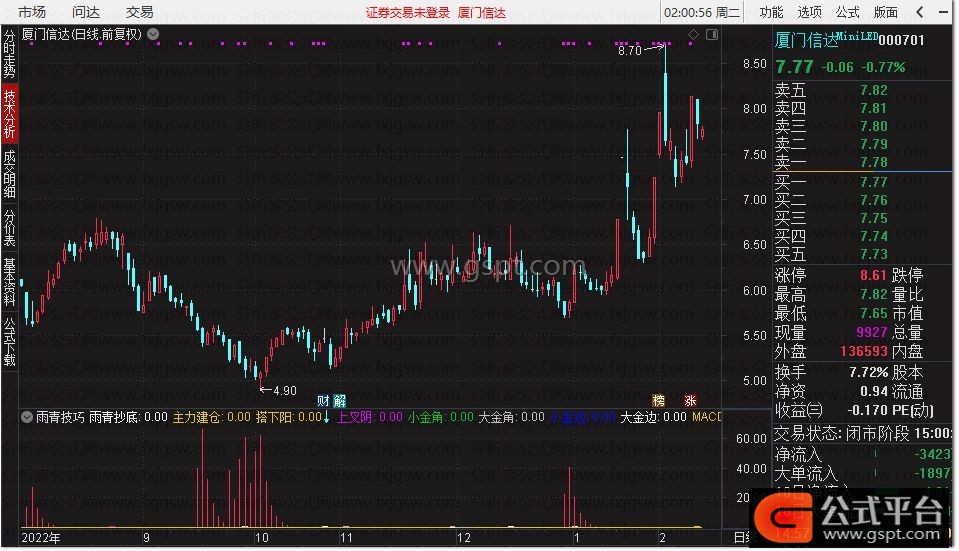Click the 大单流入 value -1897
Viewport: 959px width, 551px height.
click(x=933, y=474)
